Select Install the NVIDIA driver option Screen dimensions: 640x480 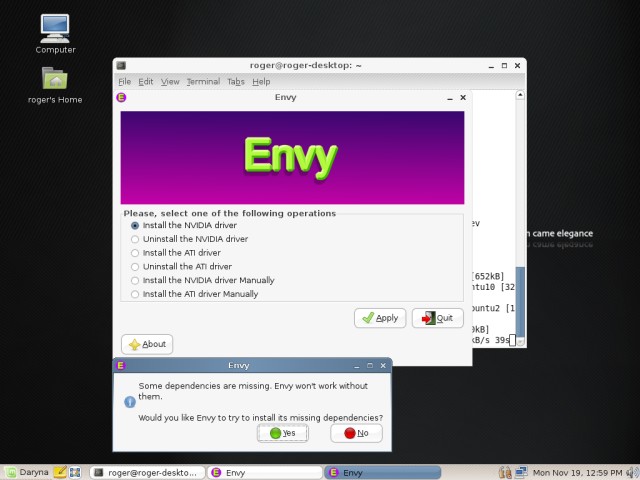point(184,225)
